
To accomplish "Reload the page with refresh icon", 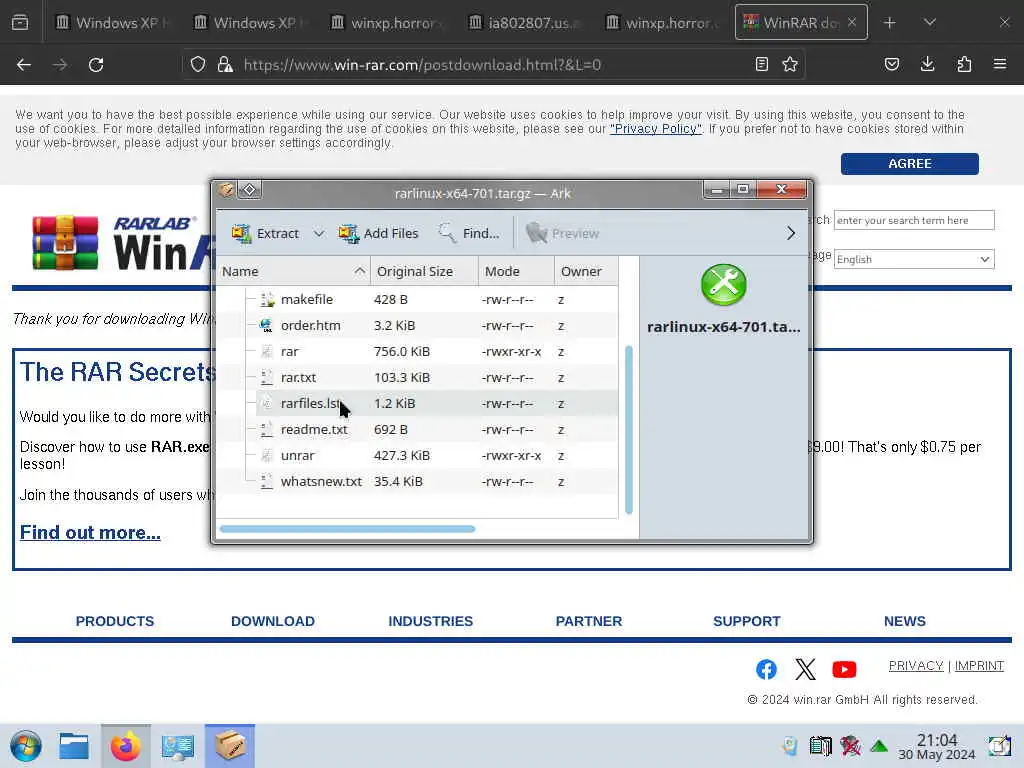I will [96, 65].
